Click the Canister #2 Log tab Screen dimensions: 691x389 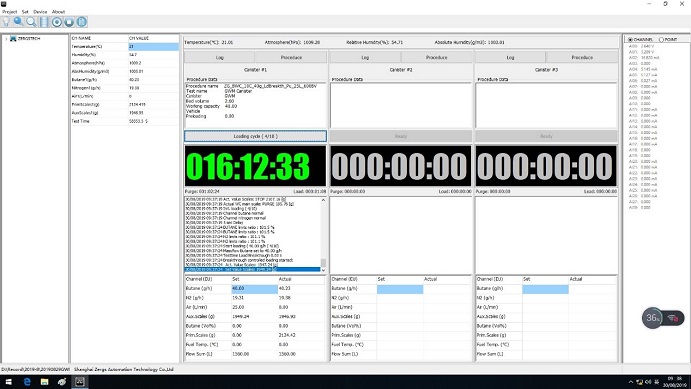click(x=365, y=57)
